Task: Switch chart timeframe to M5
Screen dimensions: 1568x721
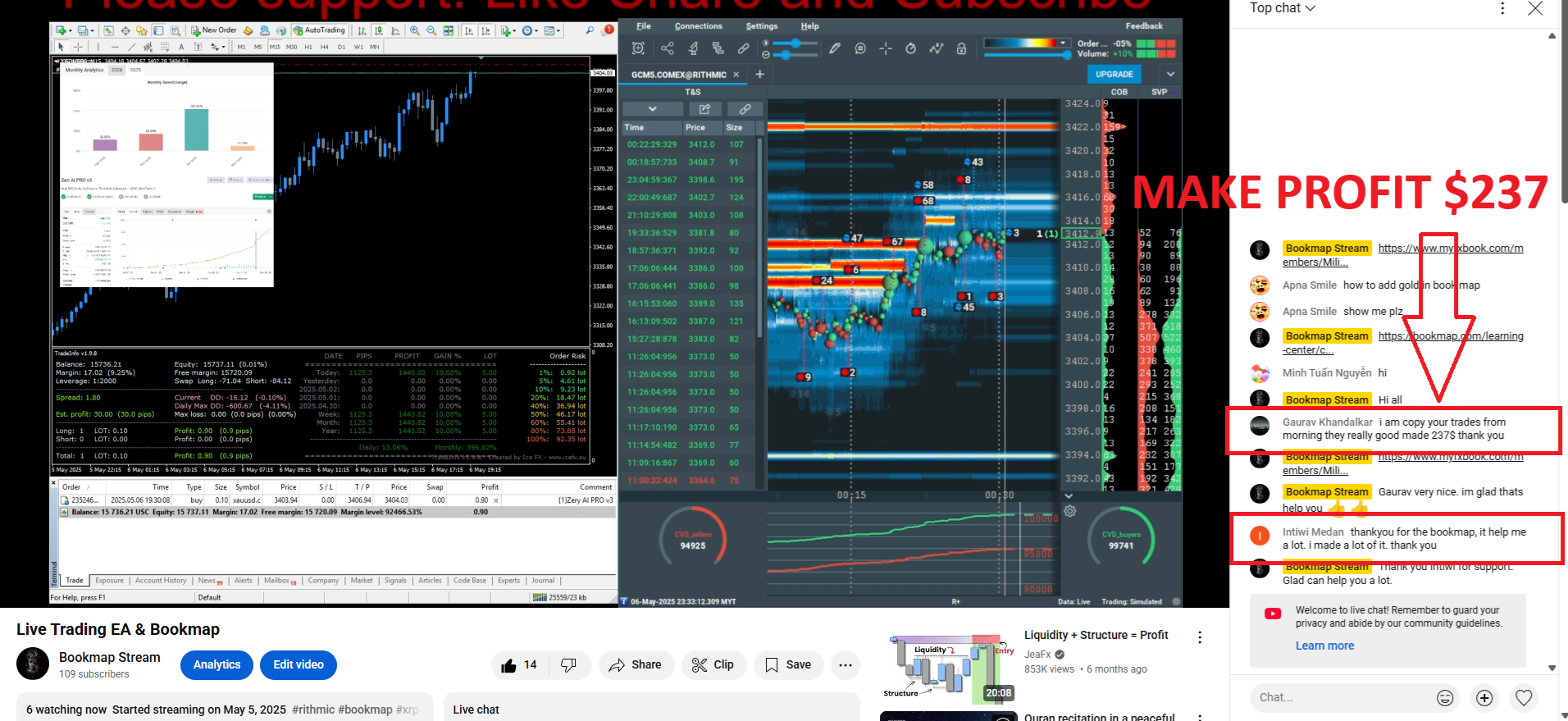Action: click(258, 47)
